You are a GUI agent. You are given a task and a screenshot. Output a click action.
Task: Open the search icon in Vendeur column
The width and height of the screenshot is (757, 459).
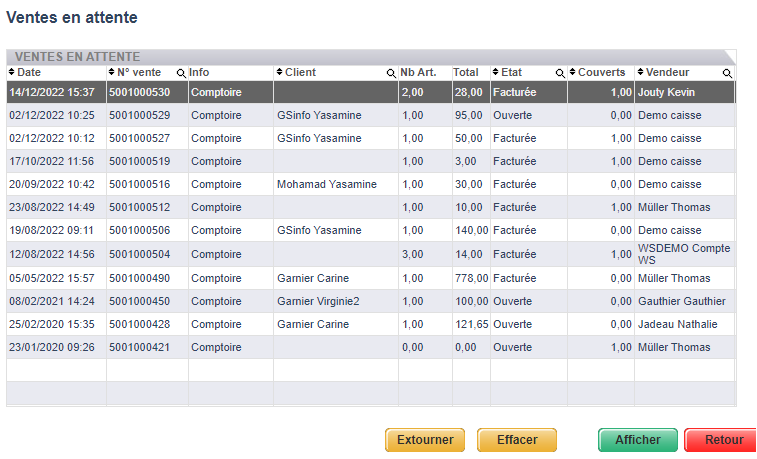[x=727, y=74]
